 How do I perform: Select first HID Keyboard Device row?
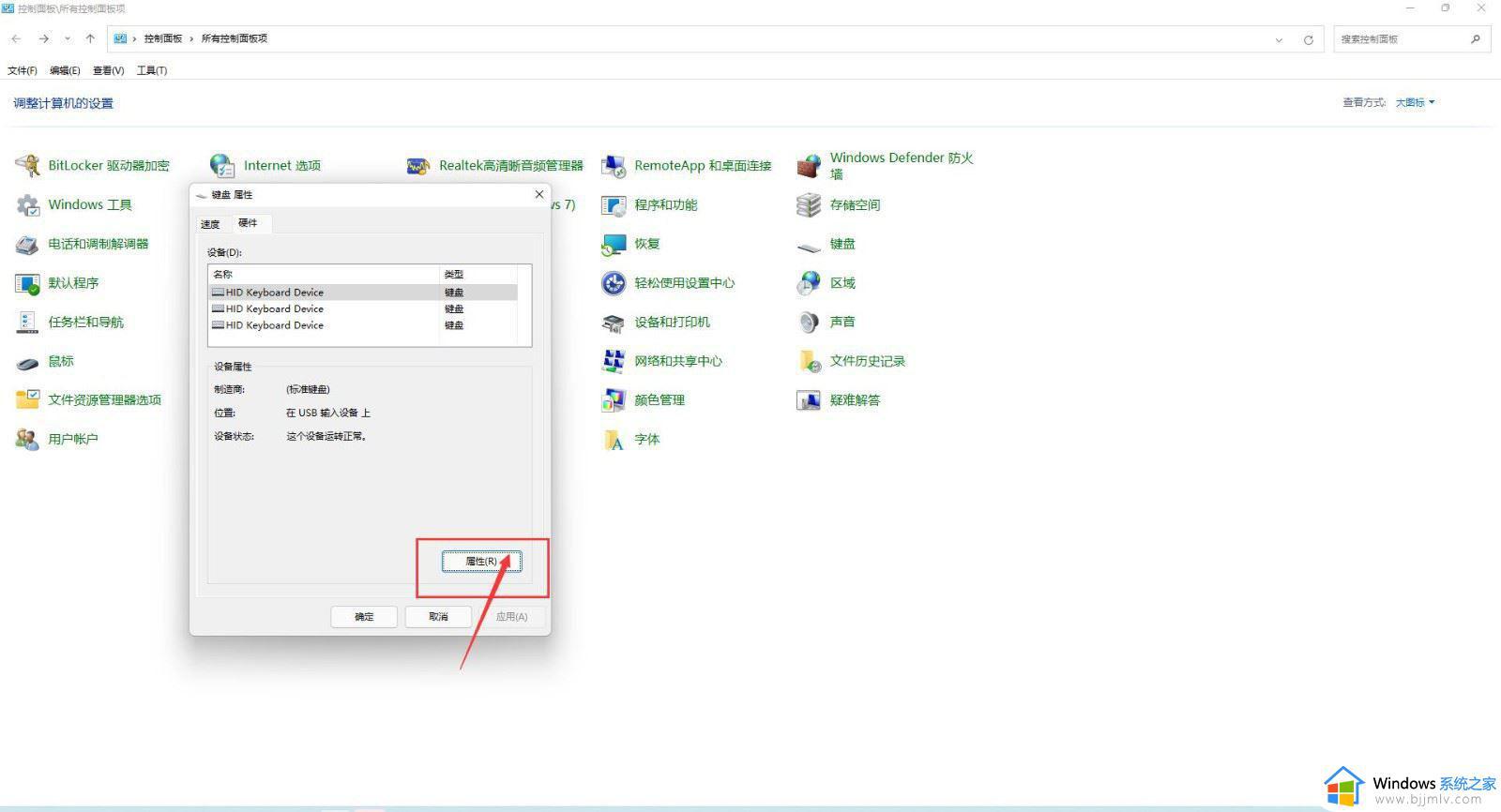click(362, 293)
